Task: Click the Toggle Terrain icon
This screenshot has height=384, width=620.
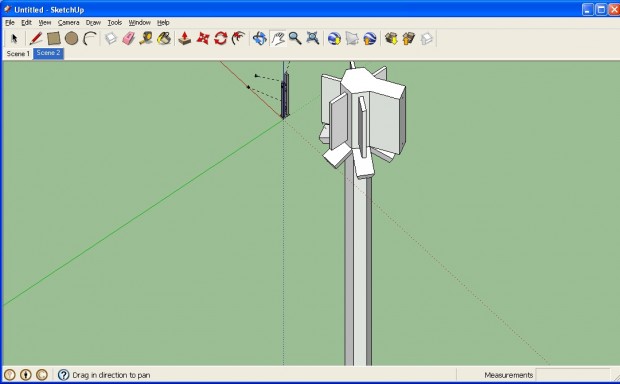Action: coord(352,38)
